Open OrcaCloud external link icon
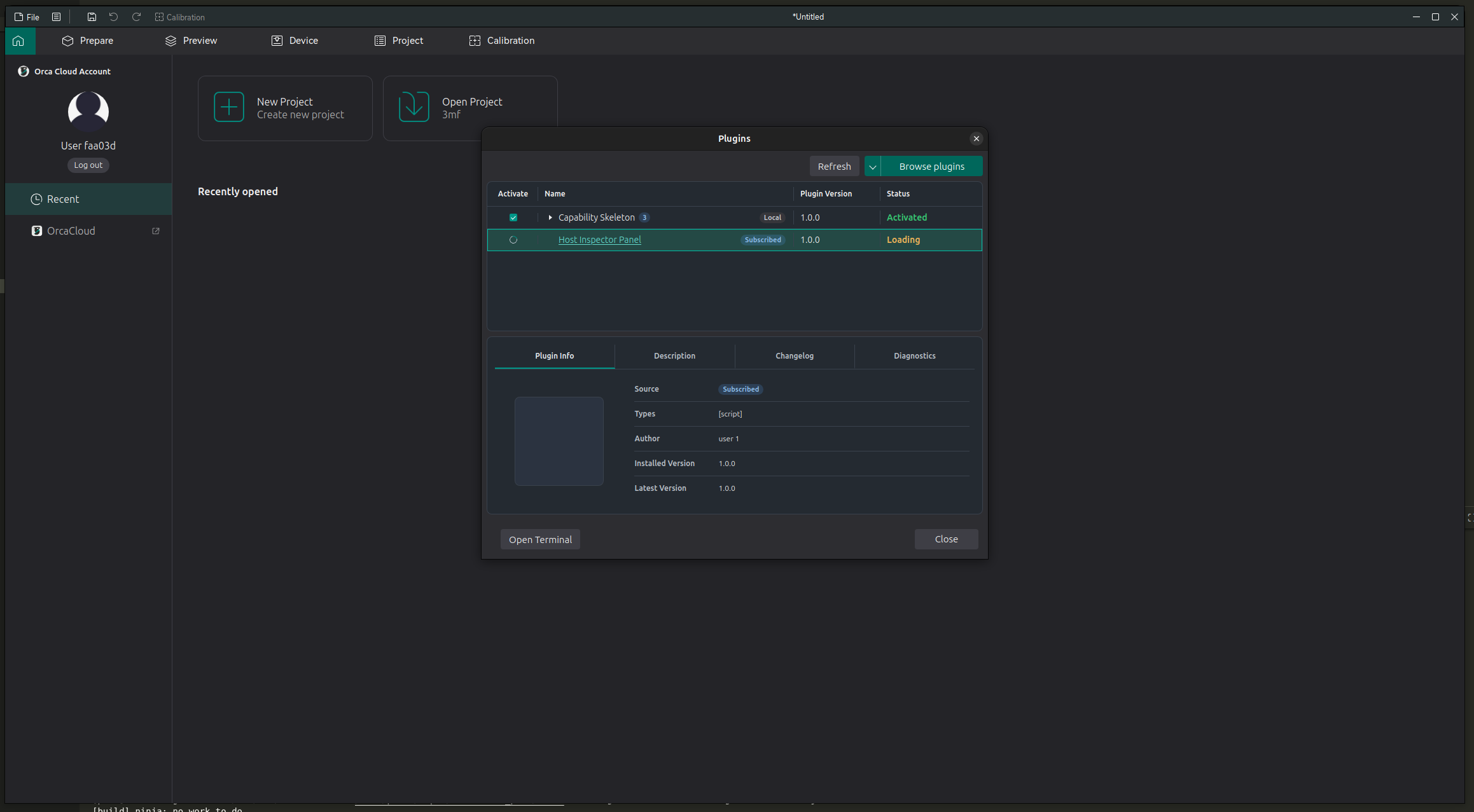The width and height of the screenshot is (1474, 812). 156,231
